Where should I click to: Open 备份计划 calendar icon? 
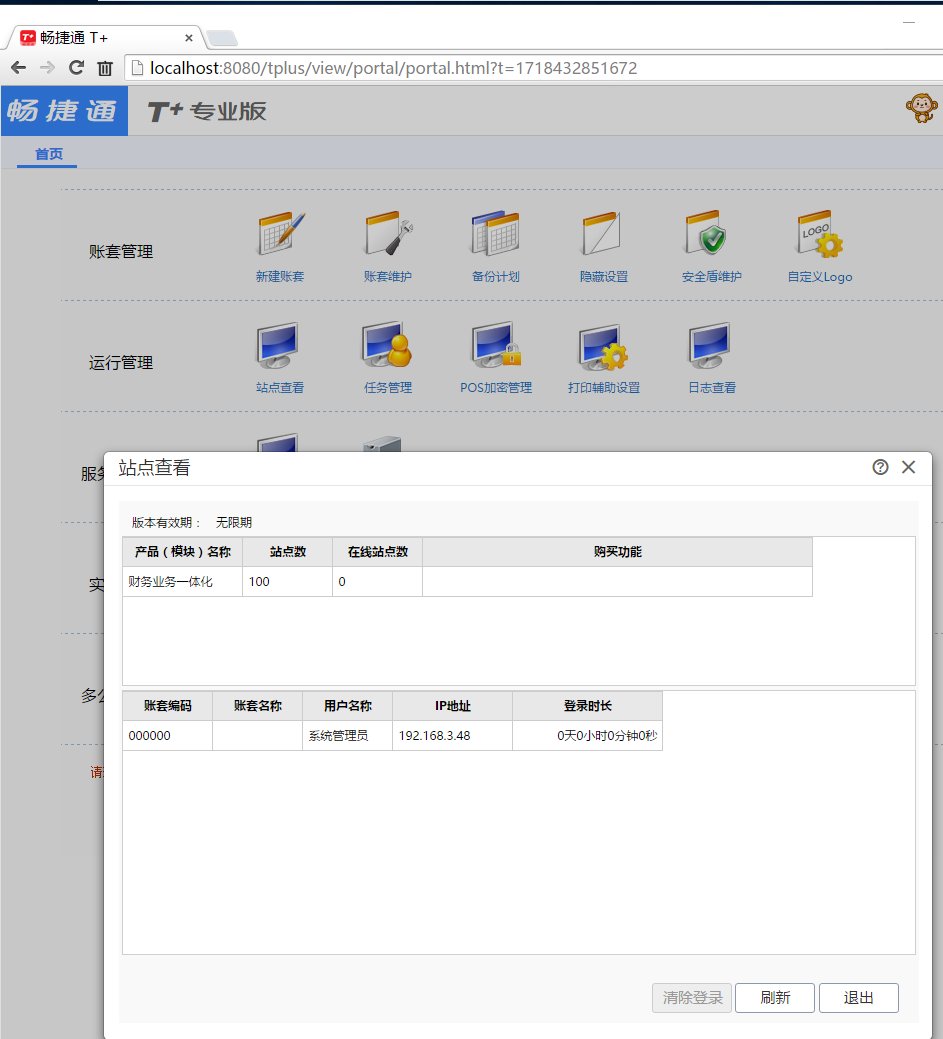pyautogui.click(x=496, y=235)
